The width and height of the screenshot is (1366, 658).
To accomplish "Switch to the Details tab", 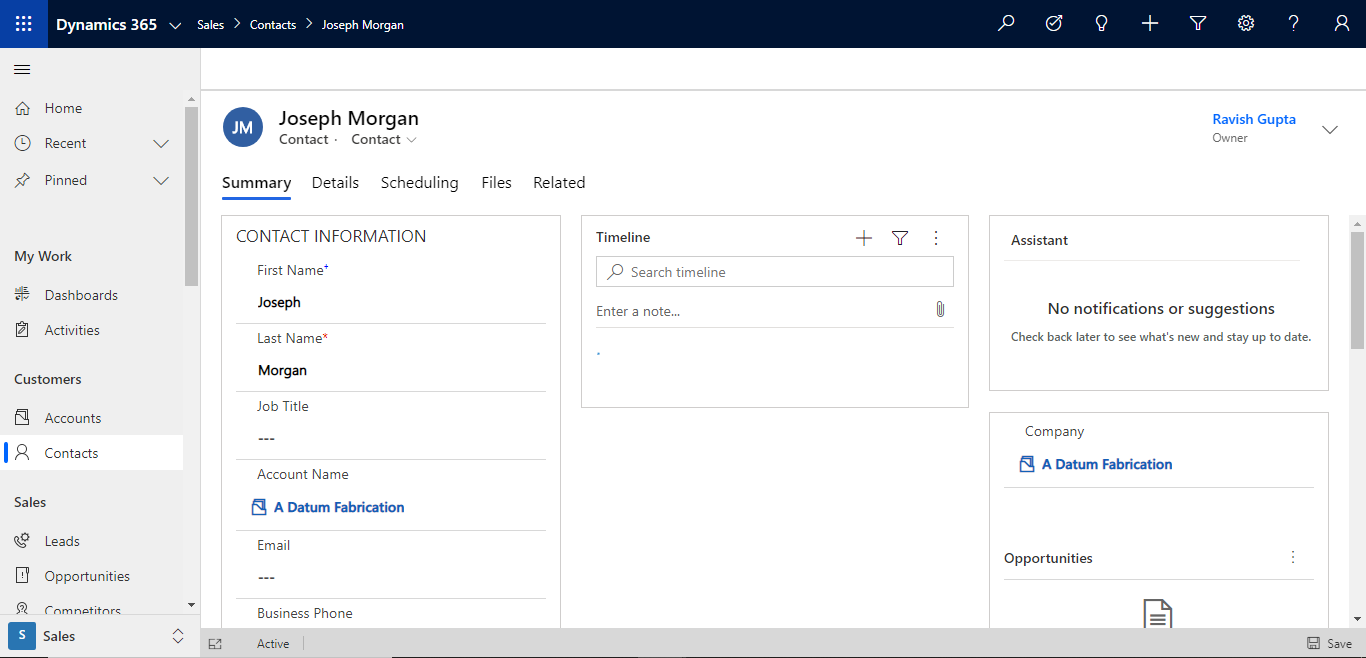I will pos(335,183).
